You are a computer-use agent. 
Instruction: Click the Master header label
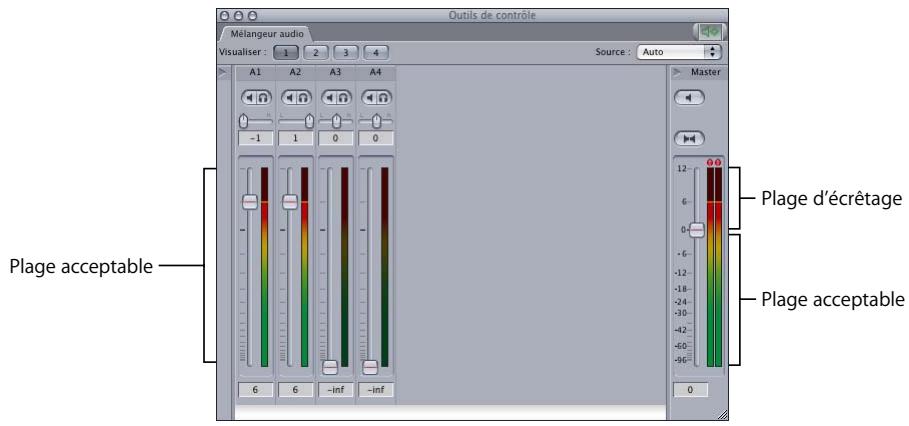[x=706, y=72]
